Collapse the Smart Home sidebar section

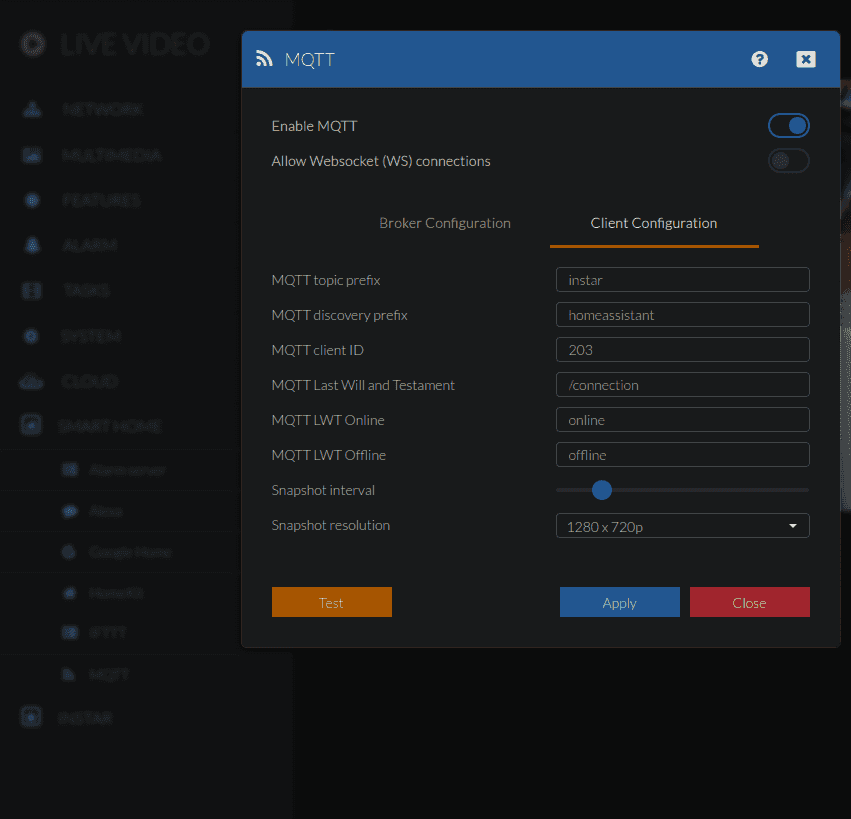(x=110, y=426)
